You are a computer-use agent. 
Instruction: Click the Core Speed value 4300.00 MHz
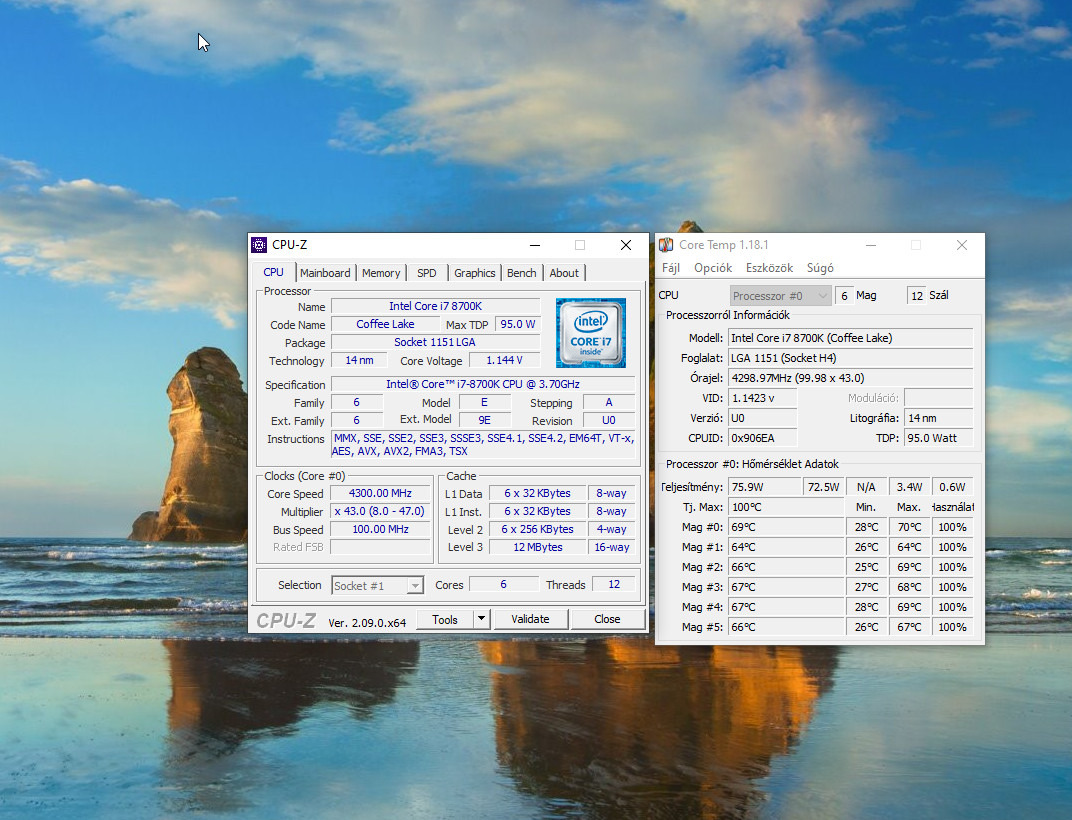click(380, 493)
